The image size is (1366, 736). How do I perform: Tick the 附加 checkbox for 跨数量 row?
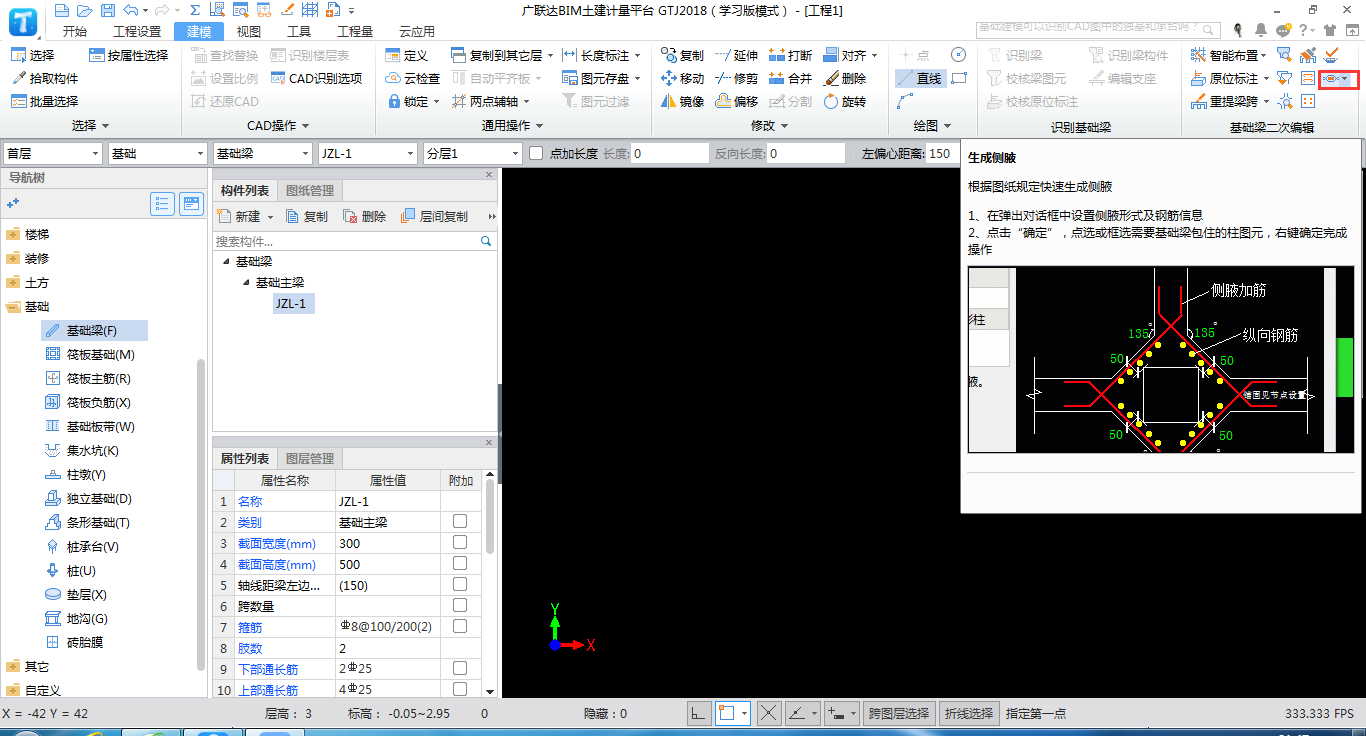point(460,605)
